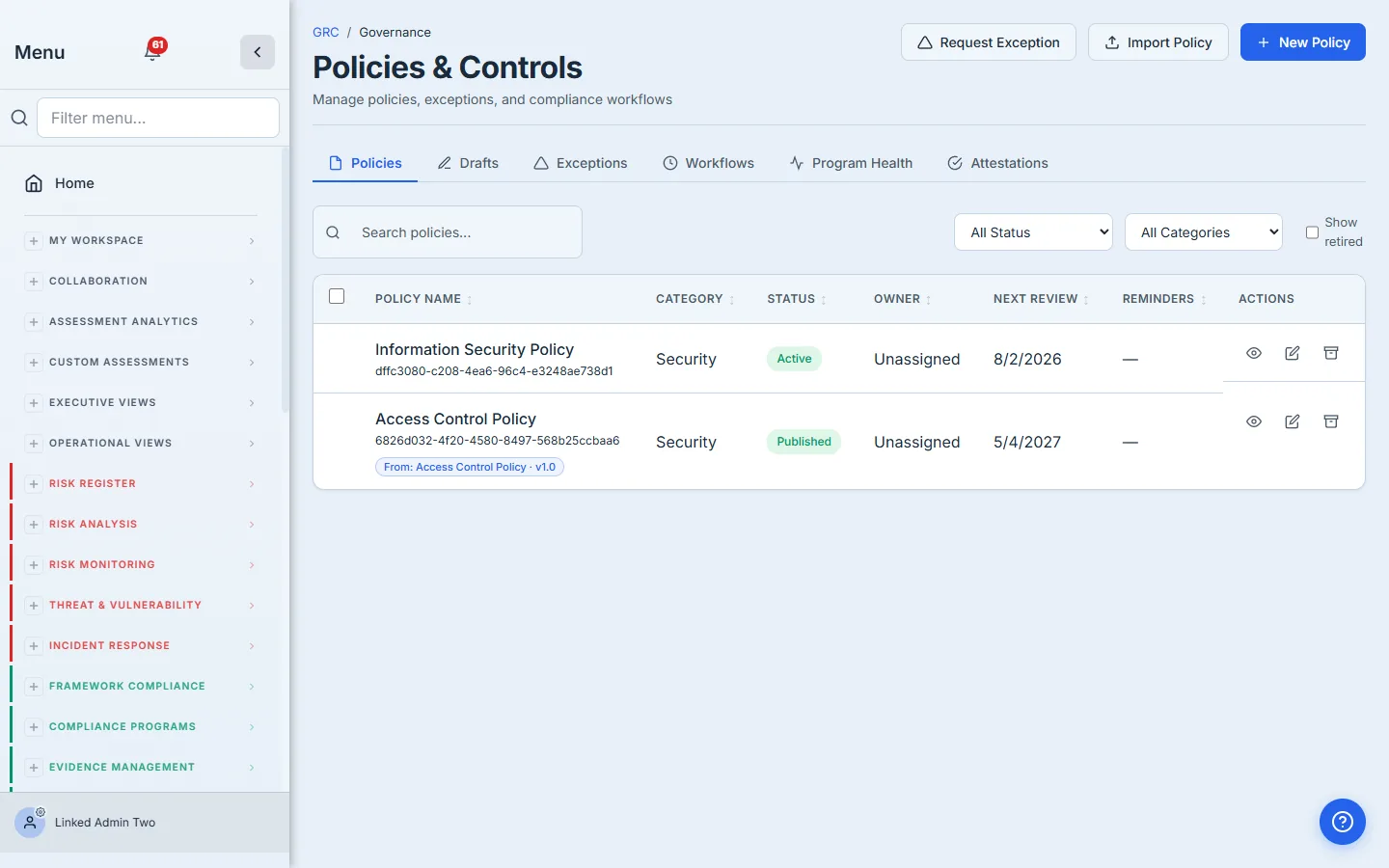
Task: Click the plus icon beside Operational Views
Action: pos(34,444)
